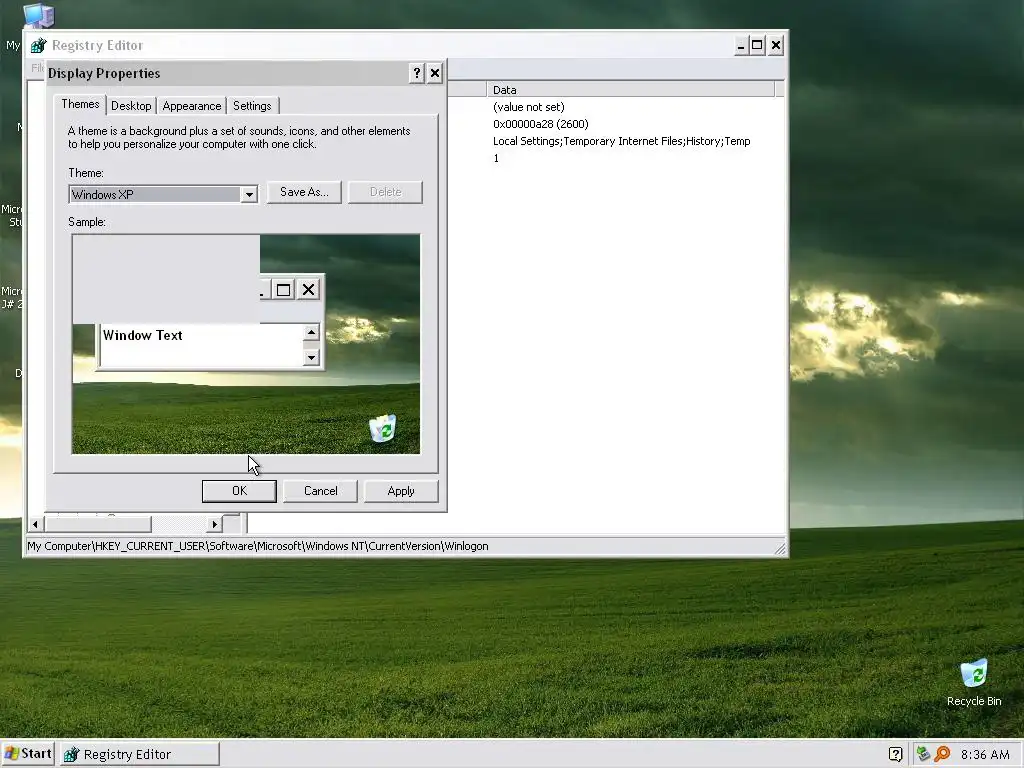Click the orange magnifier tray icon
The height and width of the screenshot is (768, 1024).
click(942, 754)
